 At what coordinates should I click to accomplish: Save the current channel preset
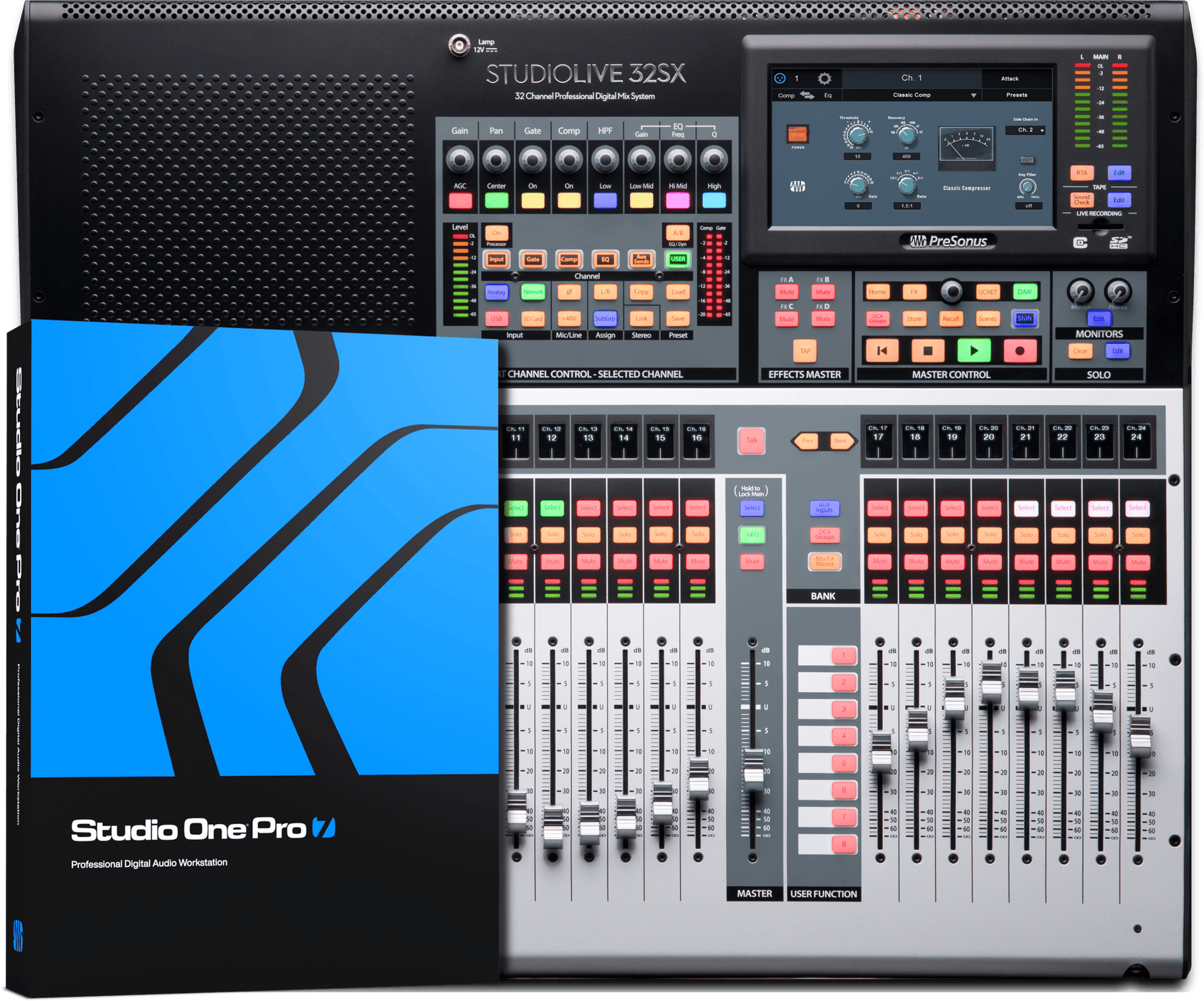(677, 317)
